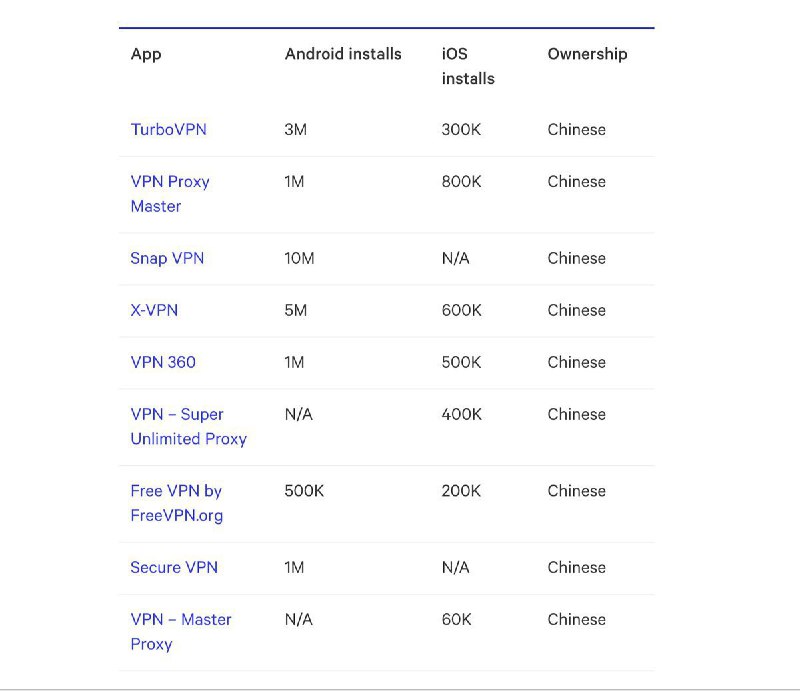Image resolution: width=800 pixels, height=691 pixels.
Task: Click Chinese ownership in TurboVPN row
Action: 576,130
